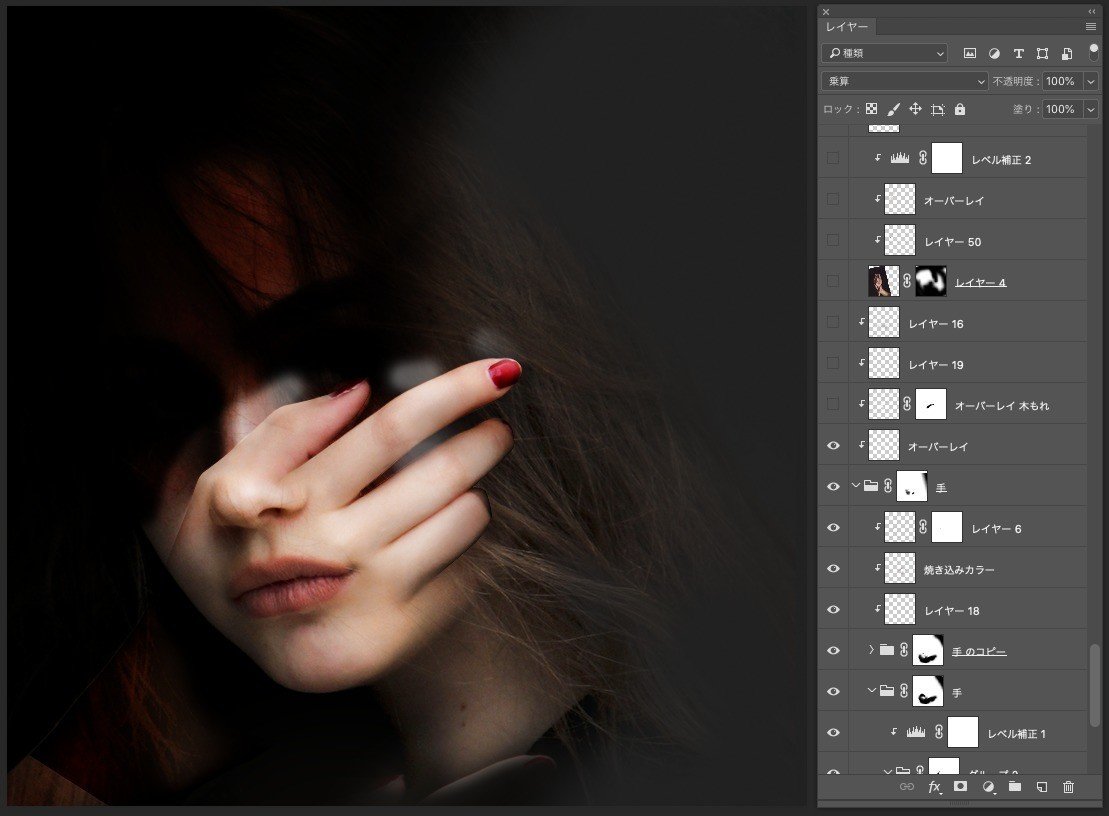Show the オーバーレイ 木もれ layer
The width and height of the screenshot is (1109, 816).
tap(833, 404)
